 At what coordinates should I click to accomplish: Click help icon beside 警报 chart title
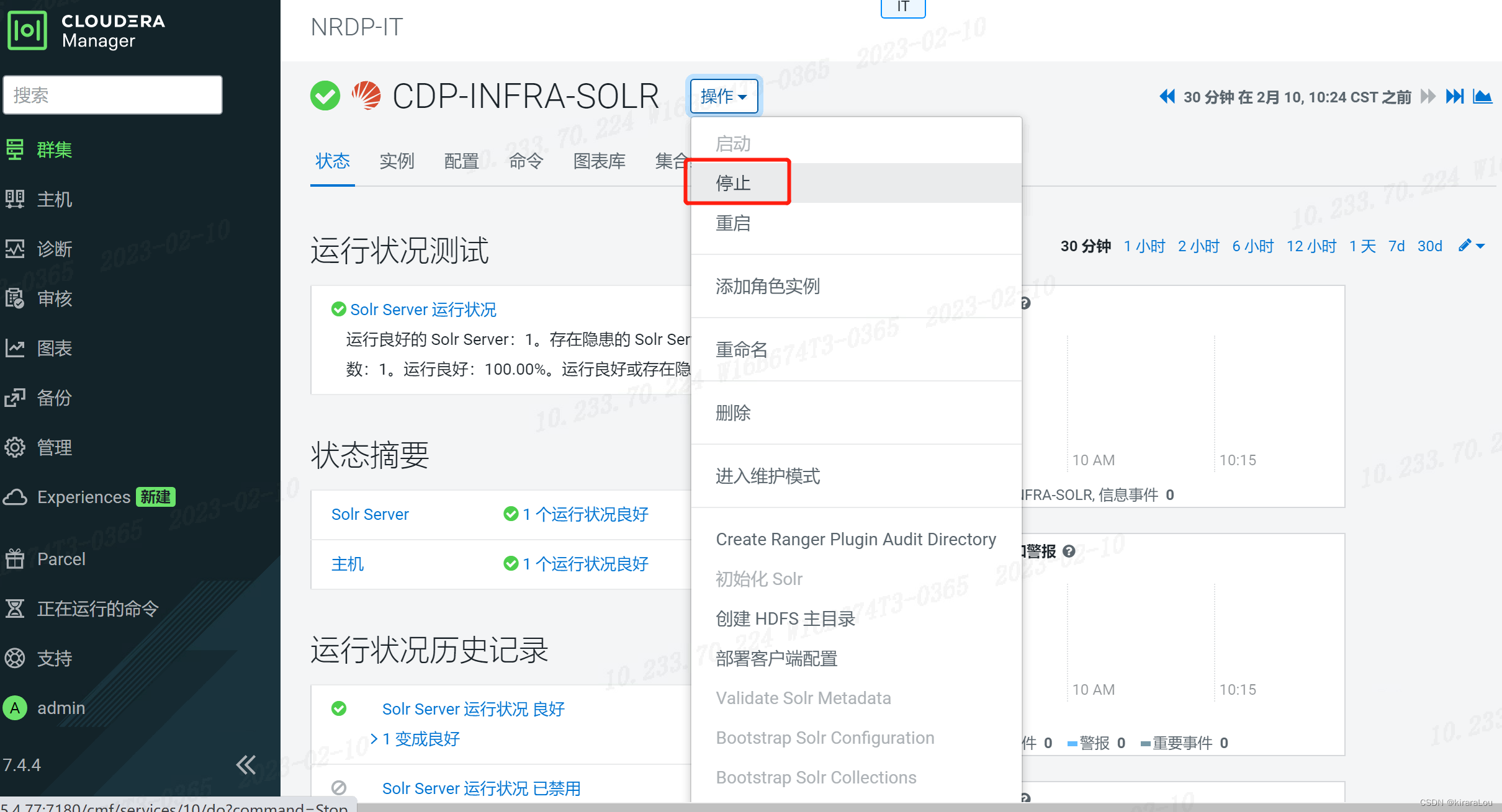1069,551
